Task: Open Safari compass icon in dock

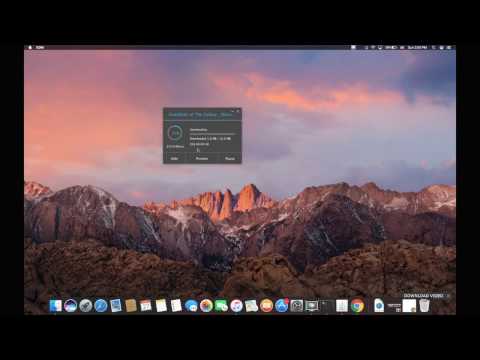Action: (x=101, y=306)
